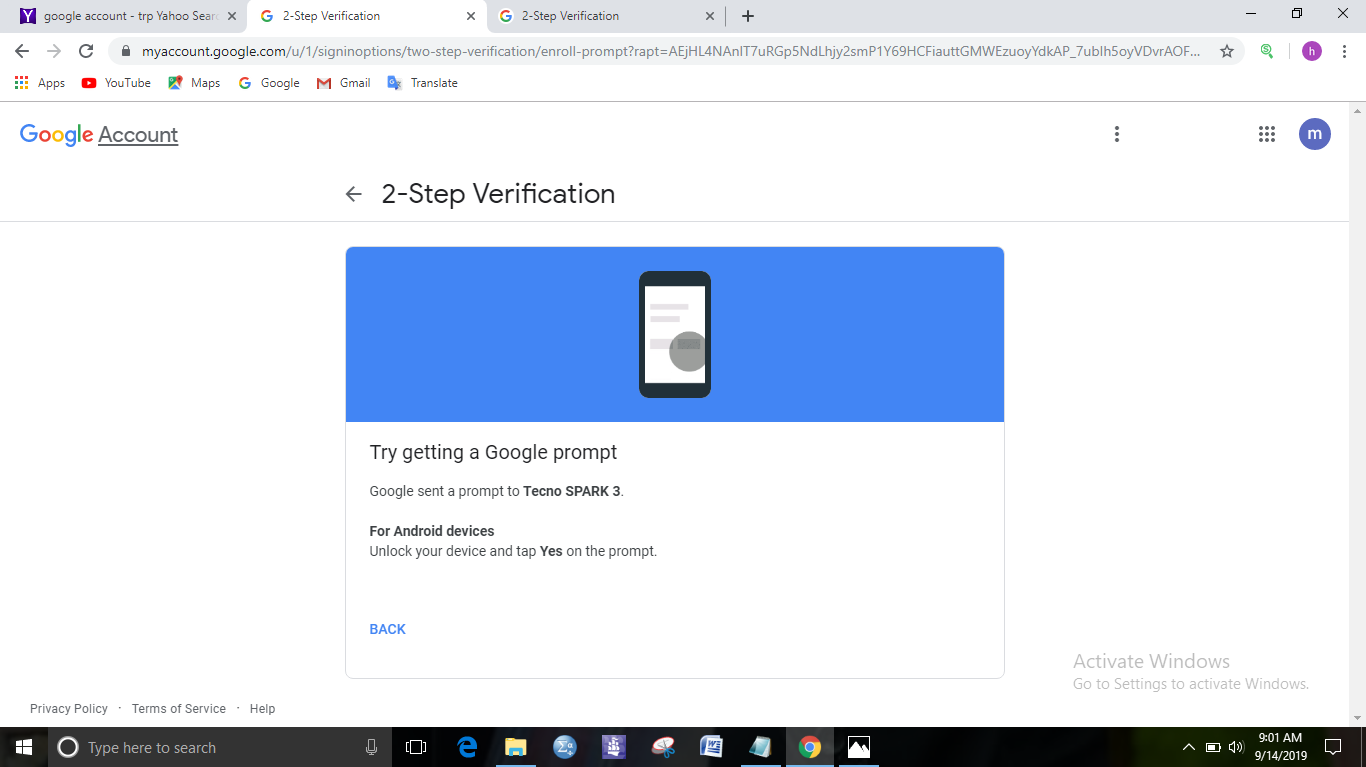Click the address bar URL
The image size is (1366, 767).
point(670,51)
